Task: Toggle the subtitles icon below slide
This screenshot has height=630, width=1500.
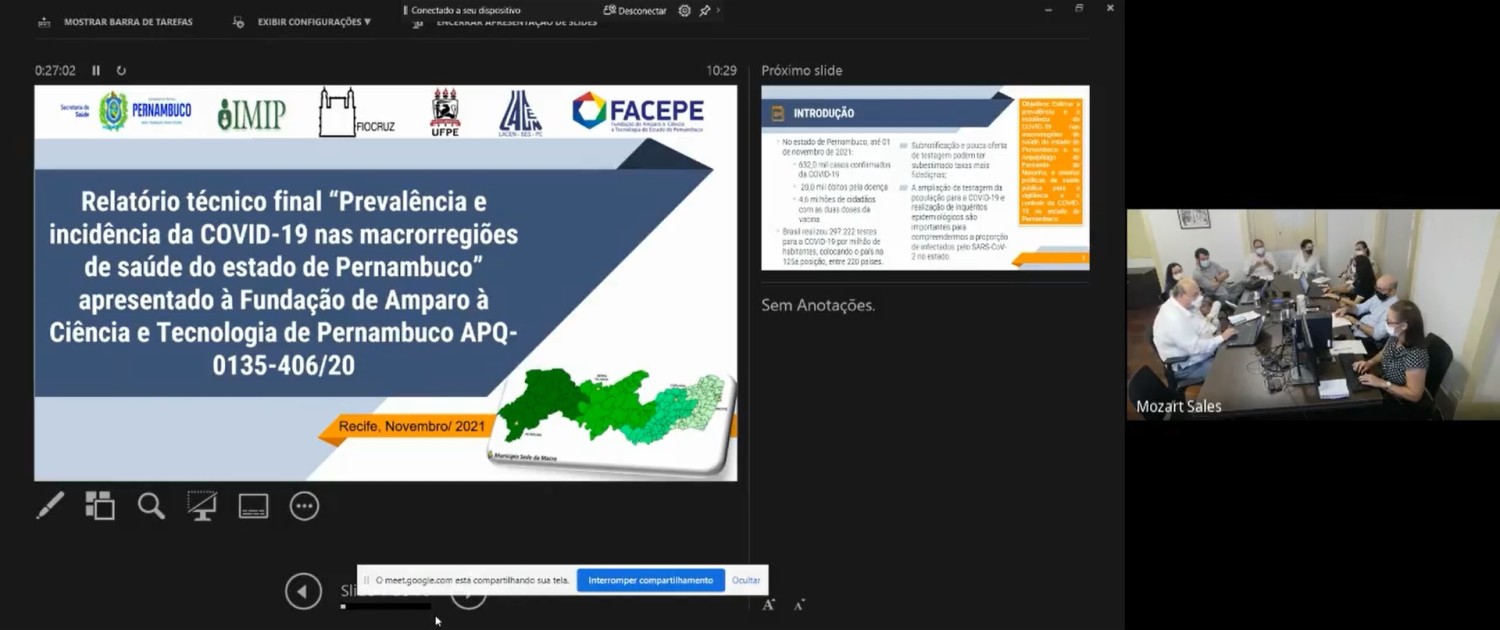Action: tap(253, 506)
